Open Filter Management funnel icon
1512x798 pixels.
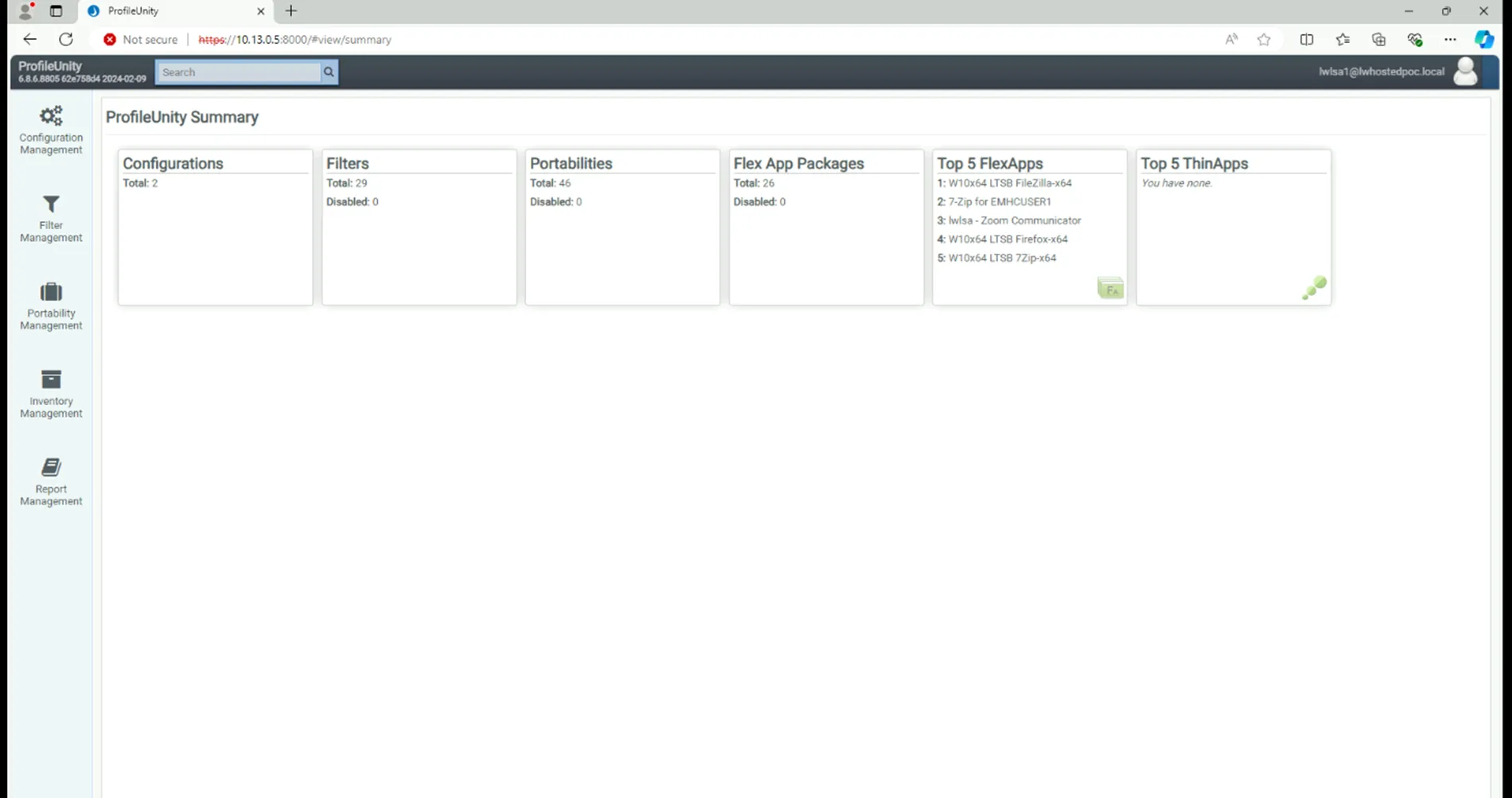point(51,204)
